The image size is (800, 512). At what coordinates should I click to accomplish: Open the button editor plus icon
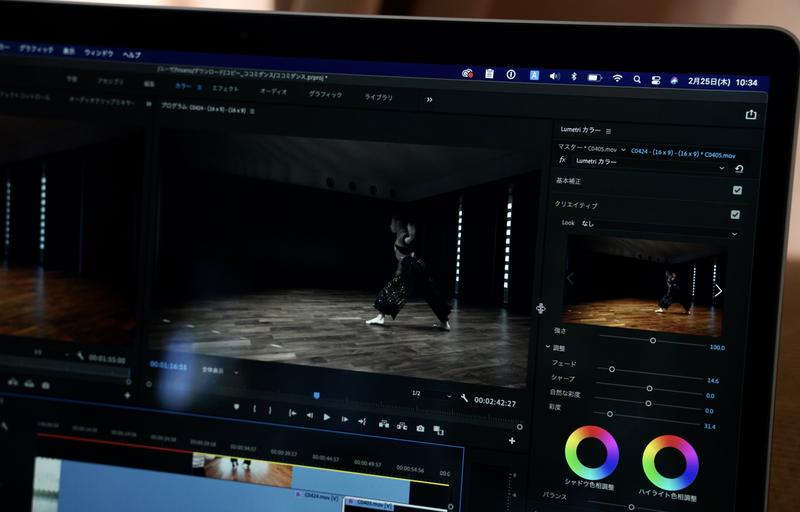[512, 441]
